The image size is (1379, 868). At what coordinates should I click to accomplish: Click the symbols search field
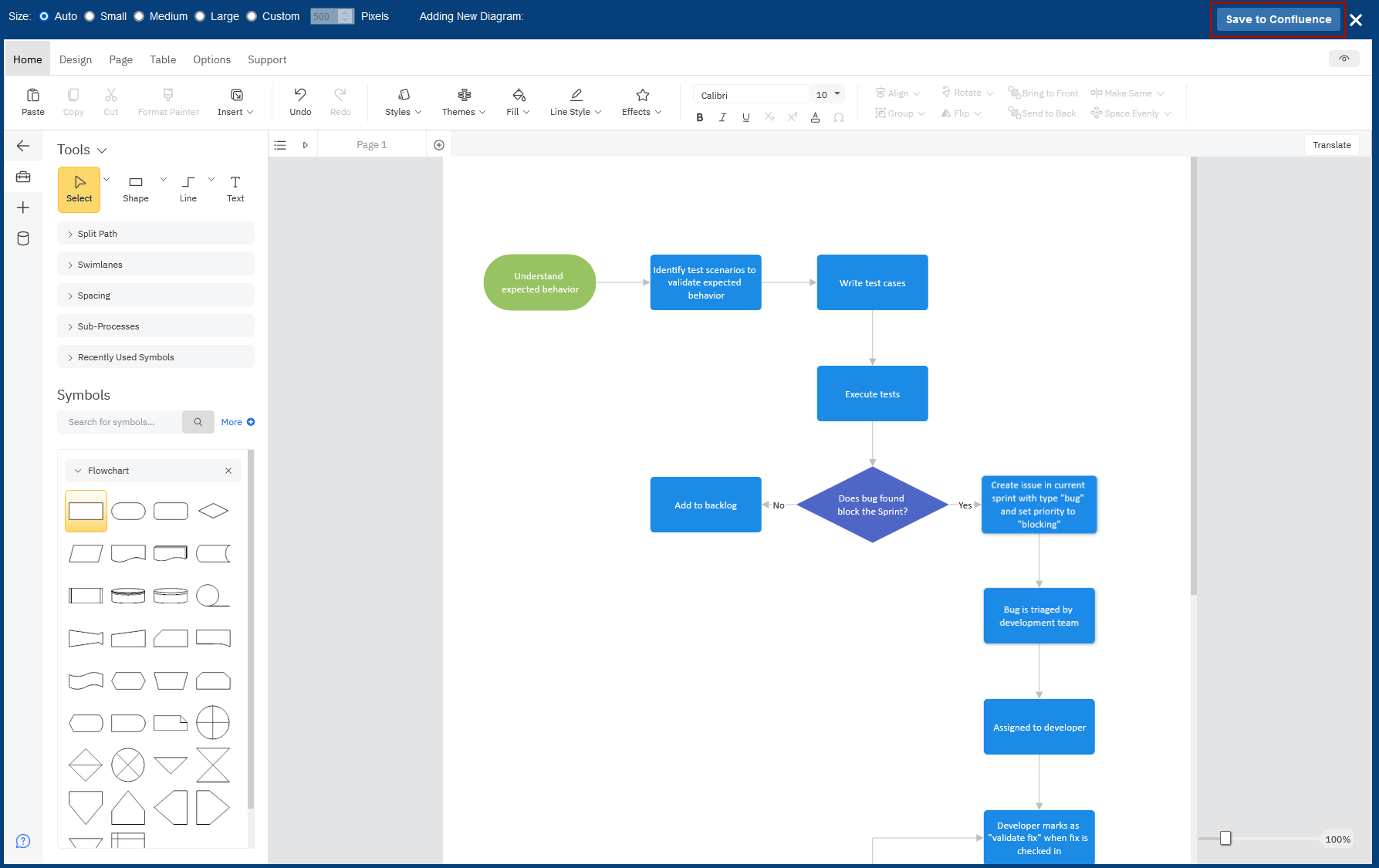point(120,422)
